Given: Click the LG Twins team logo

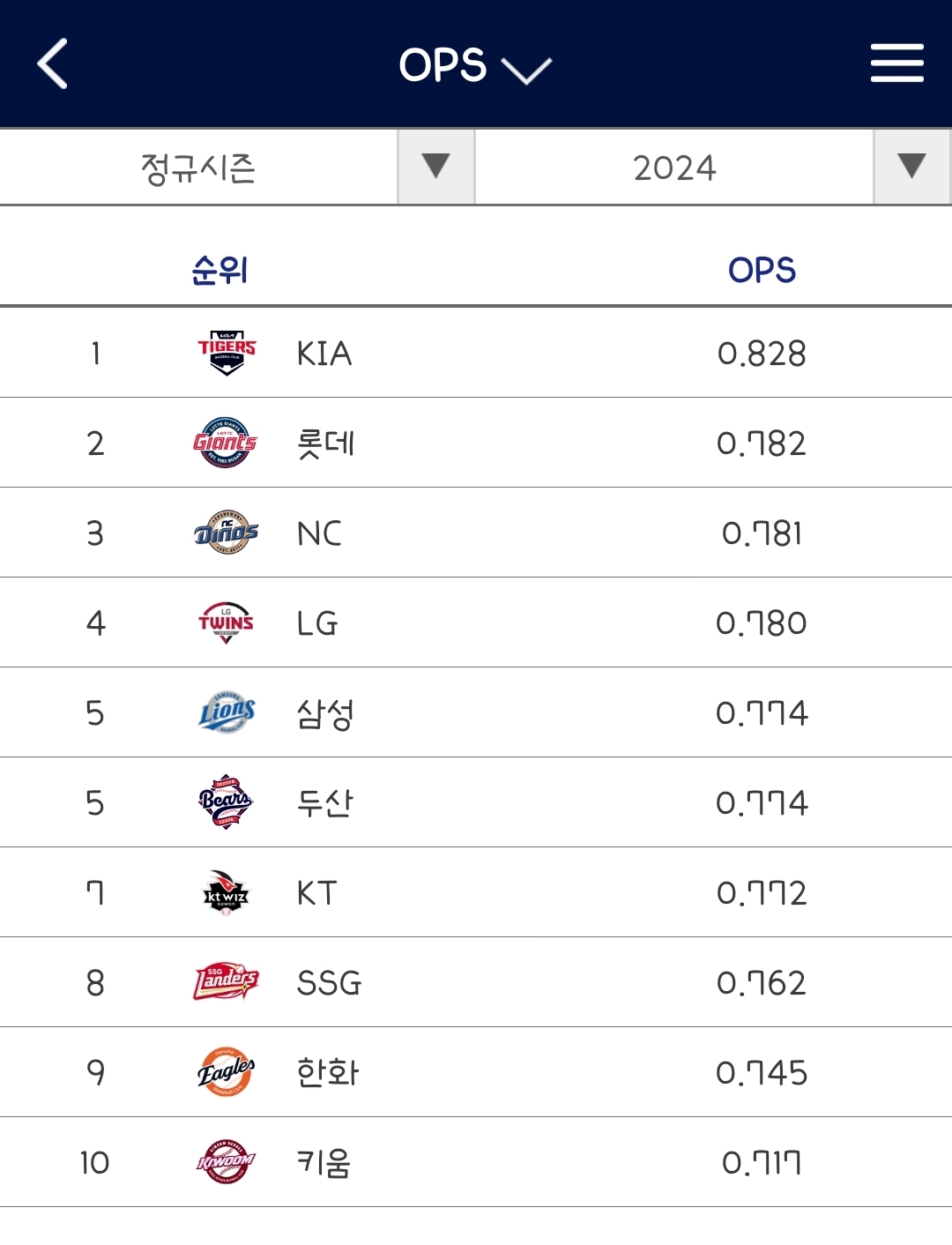Looking at the screenshot, I should [x=226, y=622].
